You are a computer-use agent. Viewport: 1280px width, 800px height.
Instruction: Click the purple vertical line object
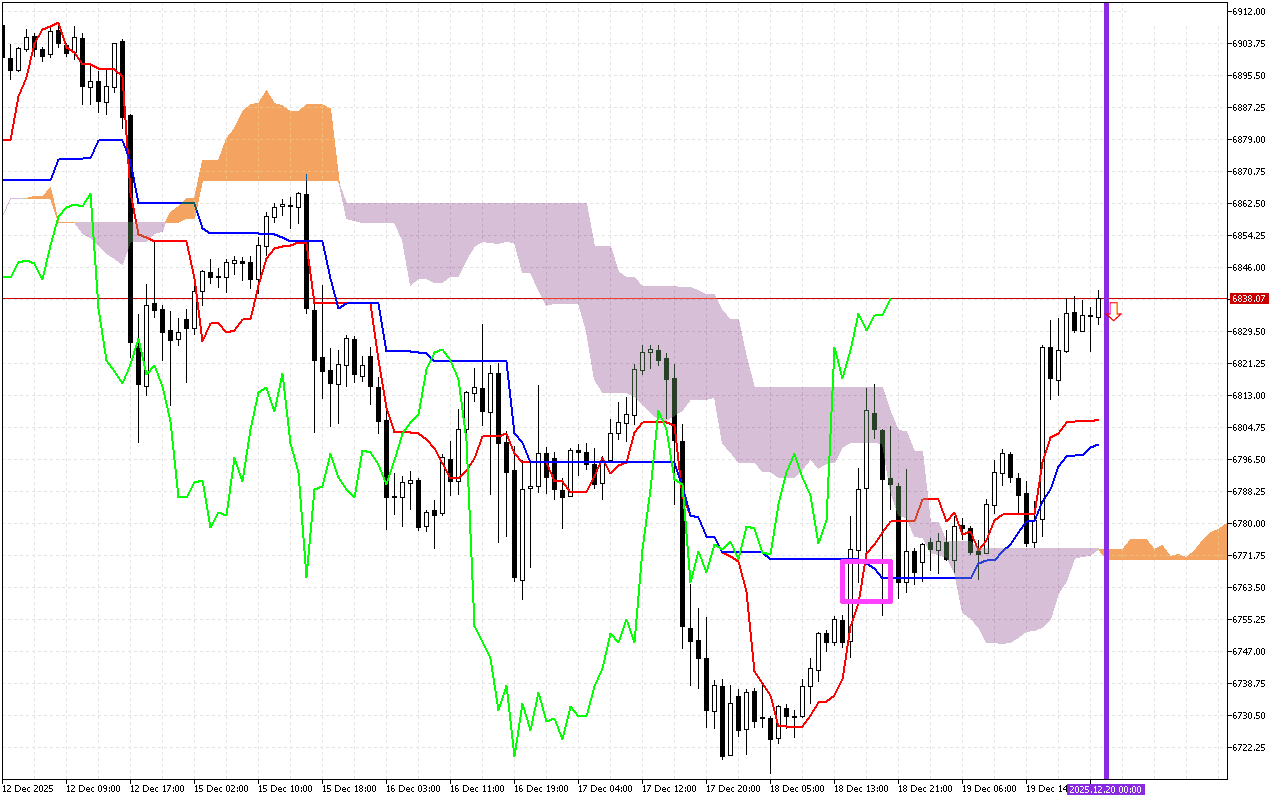[1108, 400]
